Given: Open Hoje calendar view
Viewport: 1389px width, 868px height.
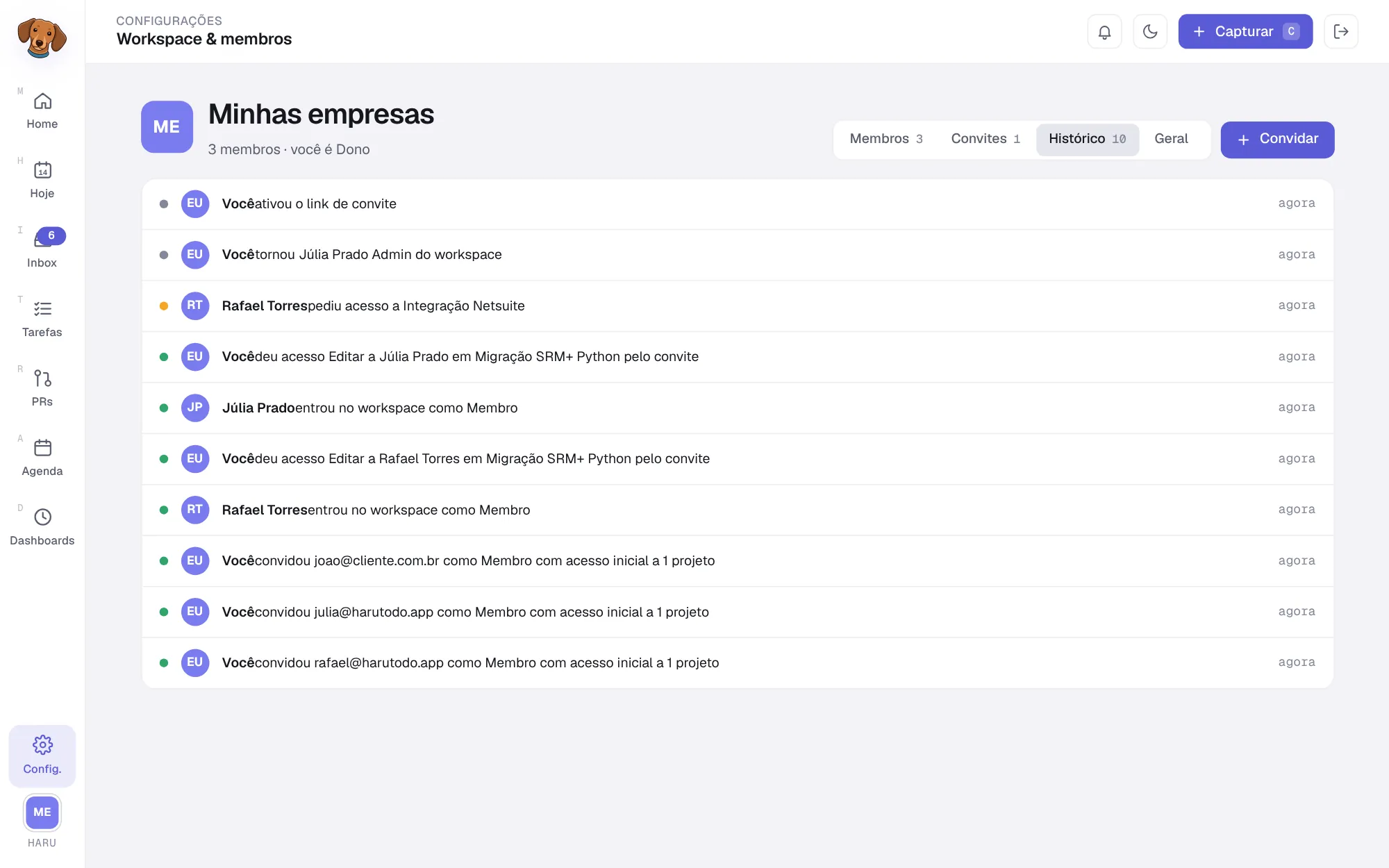Looking at the screenshot, I should click(x=42, y=181).
